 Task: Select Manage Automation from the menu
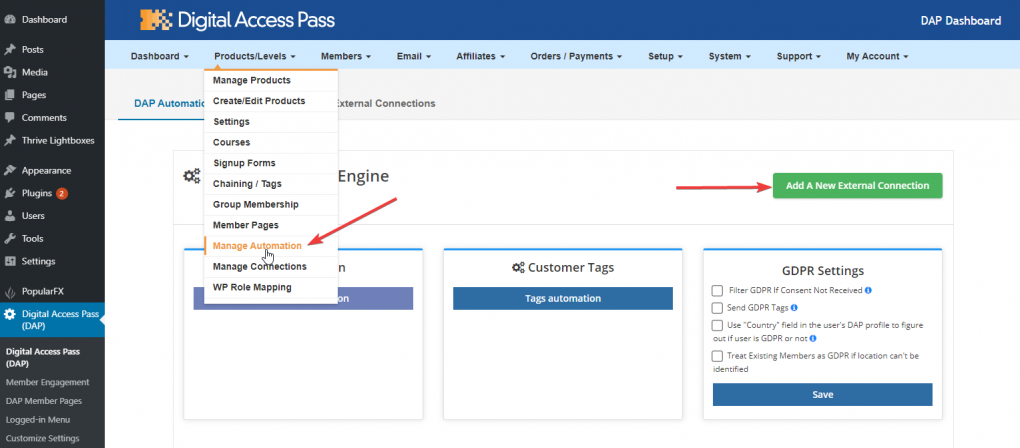[x=257, y=246]
